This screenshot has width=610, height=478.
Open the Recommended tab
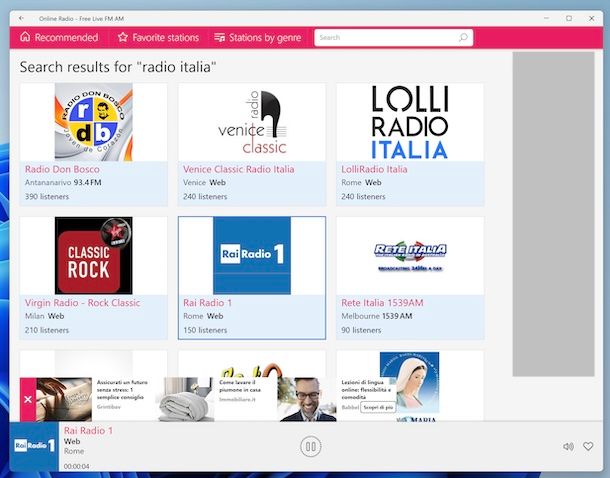(x=59, y=38)
